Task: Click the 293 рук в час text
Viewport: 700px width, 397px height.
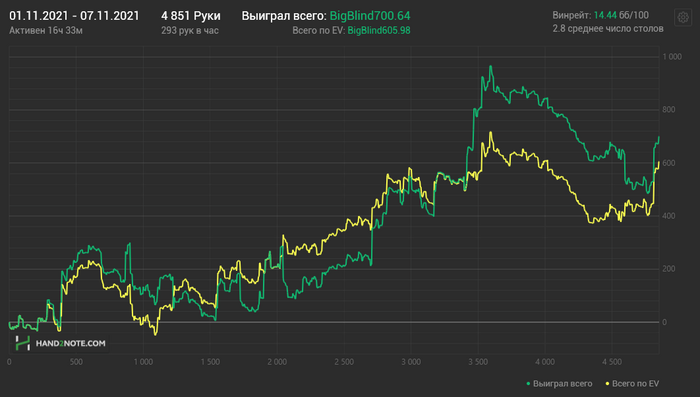Action: [x=190, y=30]
